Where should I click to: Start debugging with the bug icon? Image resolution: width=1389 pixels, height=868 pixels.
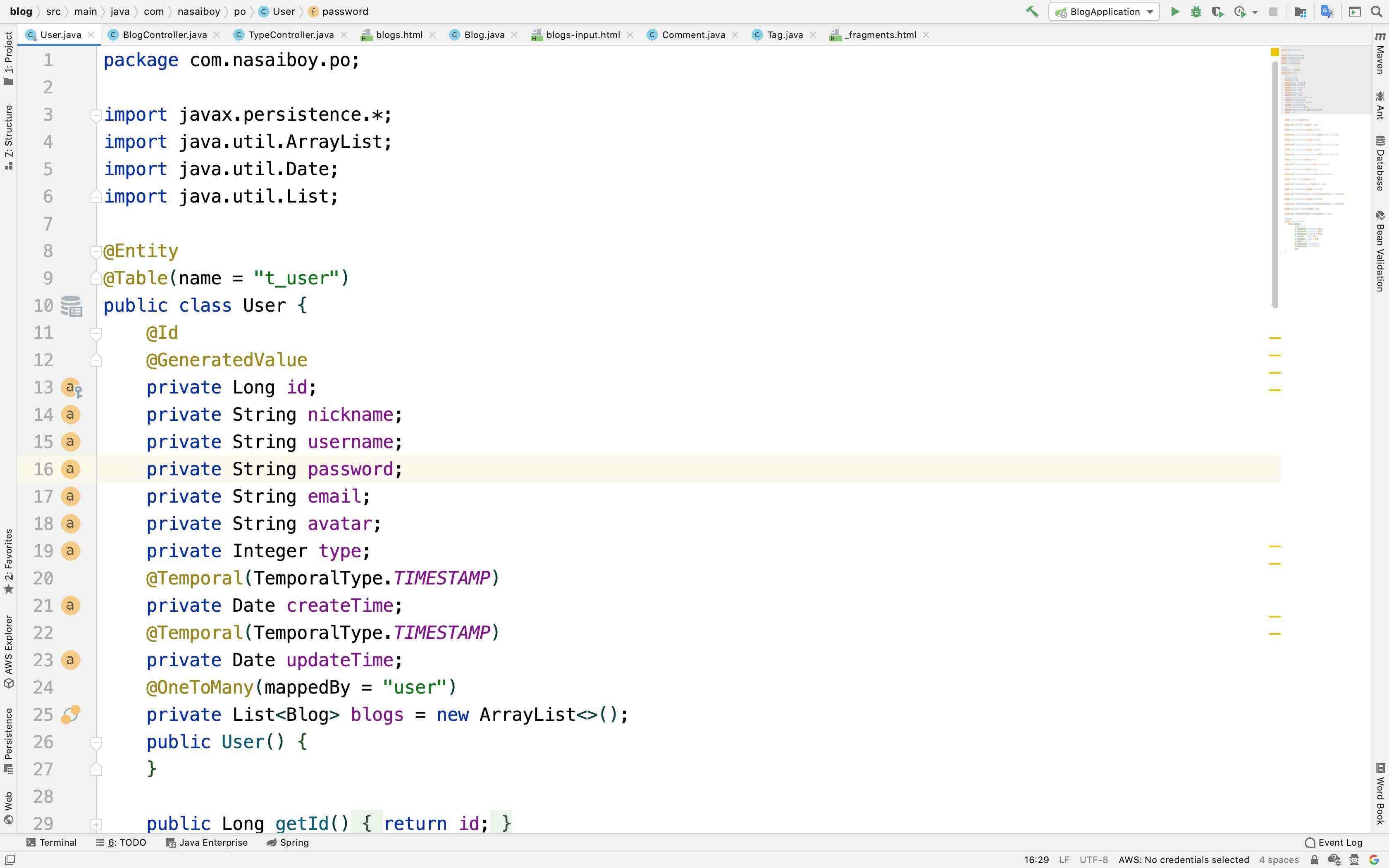tap(1196, 12)
